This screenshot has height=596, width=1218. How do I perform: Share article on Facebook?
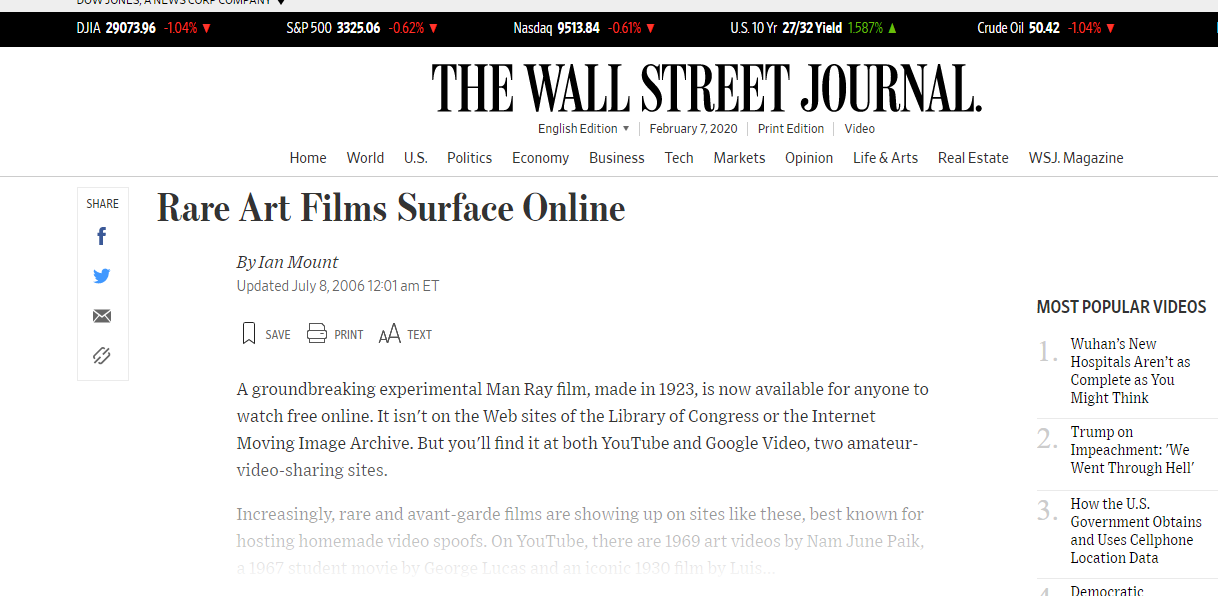coord(101,237)
